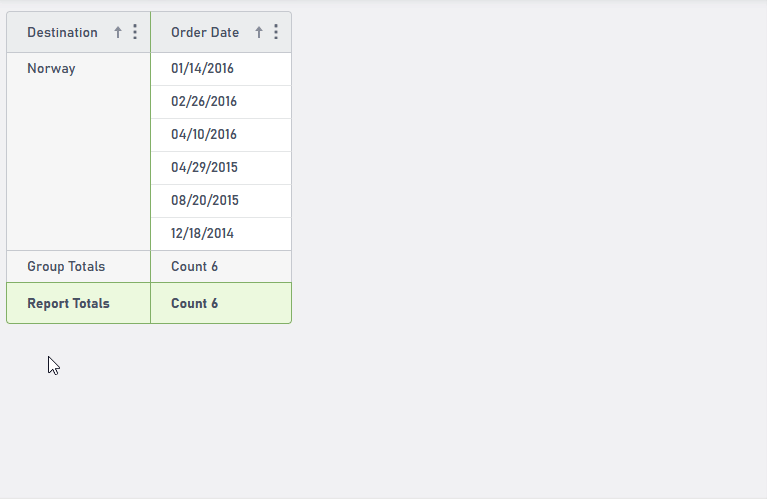
Task: Click divider between Destination and Order Date headers
Action: click(x=150, y=32)
